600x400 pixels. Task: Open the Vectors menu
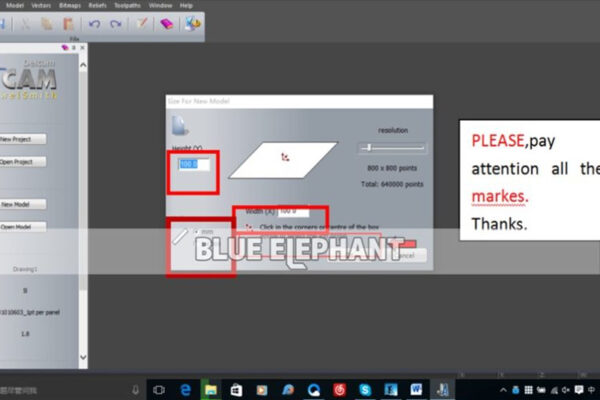(x=41, y=6)
